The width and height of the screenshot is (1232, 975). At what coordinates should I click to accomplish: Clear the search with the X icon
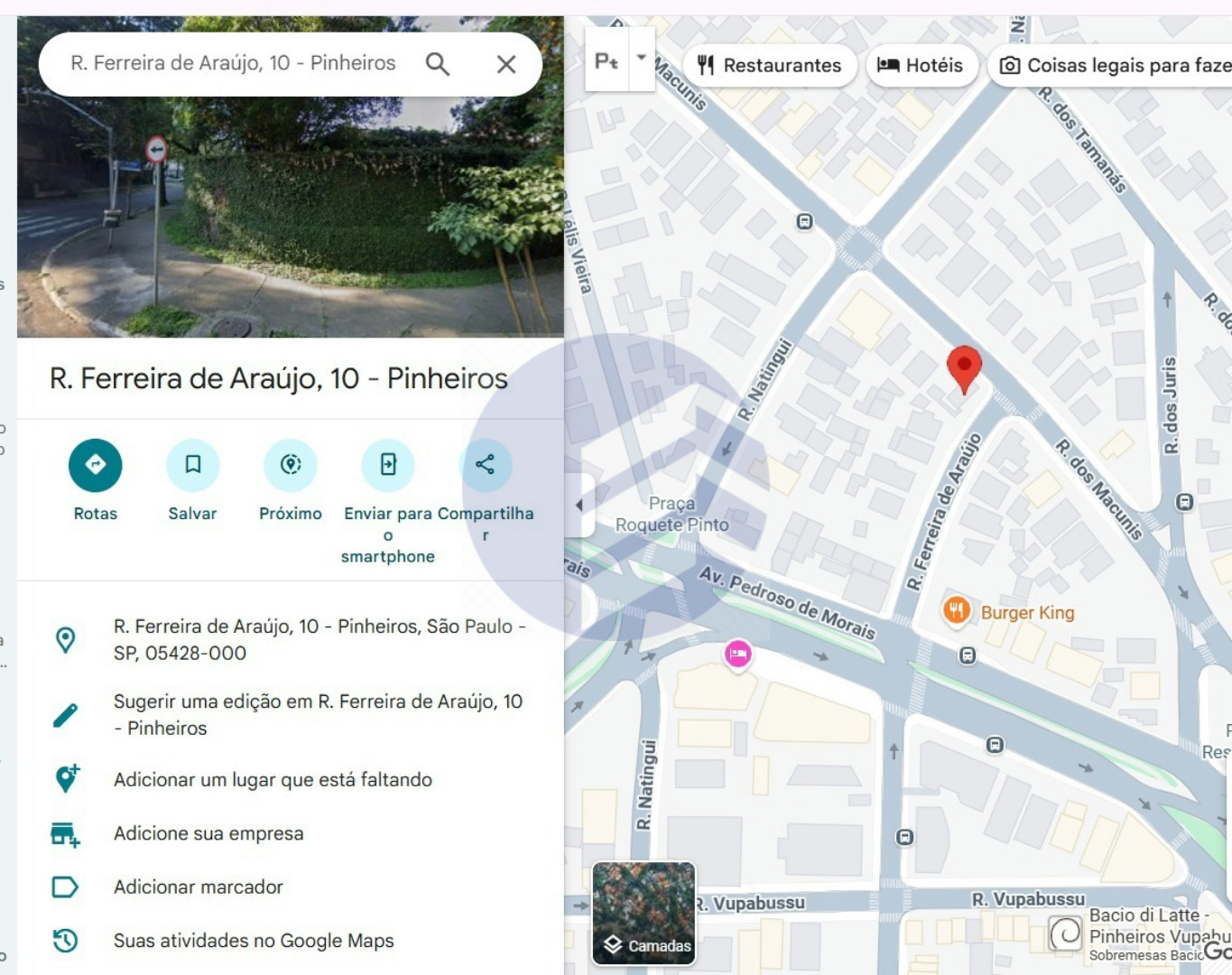tap(506, 64)
